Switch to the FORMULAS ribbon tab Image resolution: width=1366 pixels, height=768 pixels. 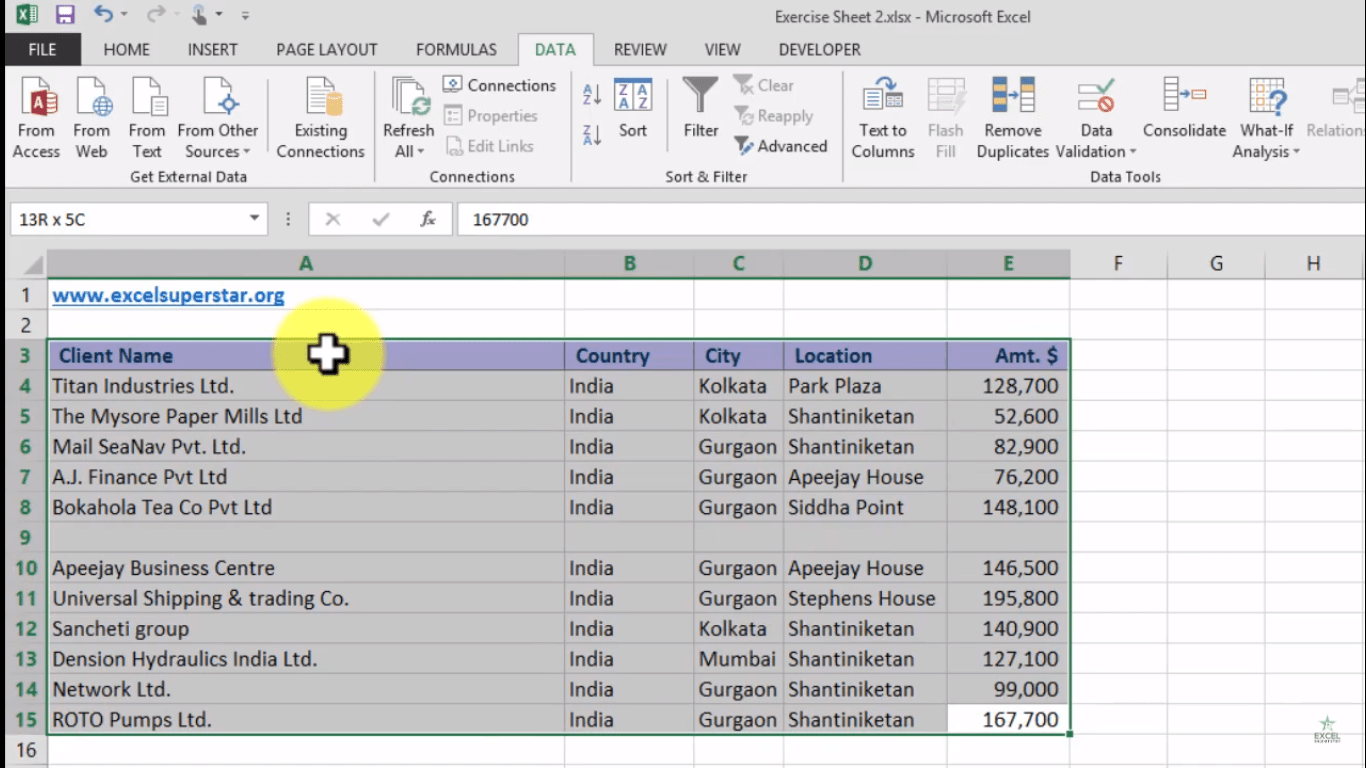tap(456, 49)
